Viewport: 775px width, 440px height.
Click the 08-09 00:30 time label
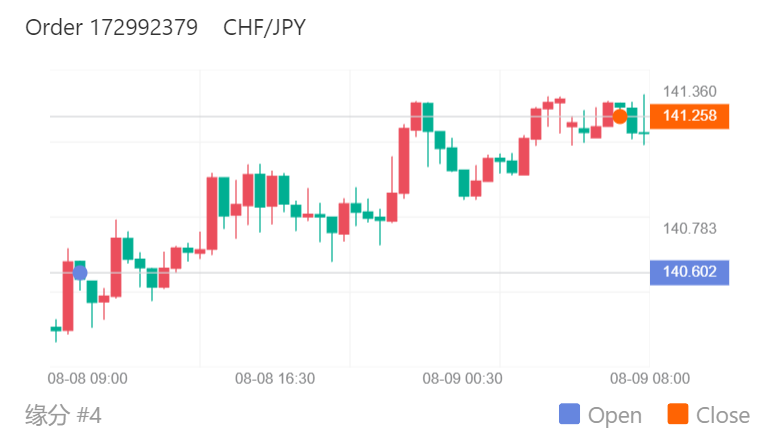click(462, 379)
